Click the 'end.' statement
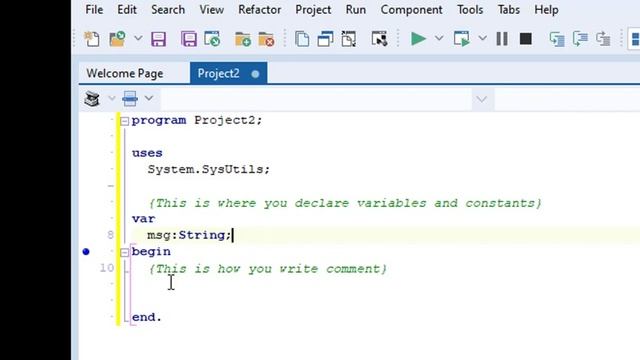This screenshot has width=640, height=360. [147, 317]
